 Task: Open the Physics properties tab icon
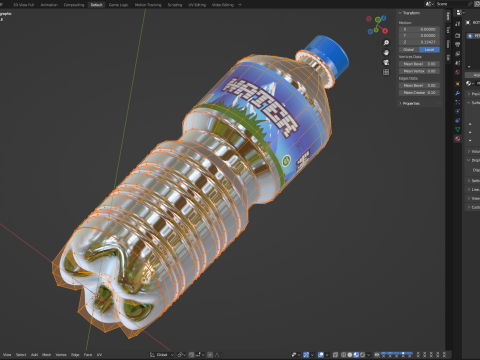tap(458, 111)
